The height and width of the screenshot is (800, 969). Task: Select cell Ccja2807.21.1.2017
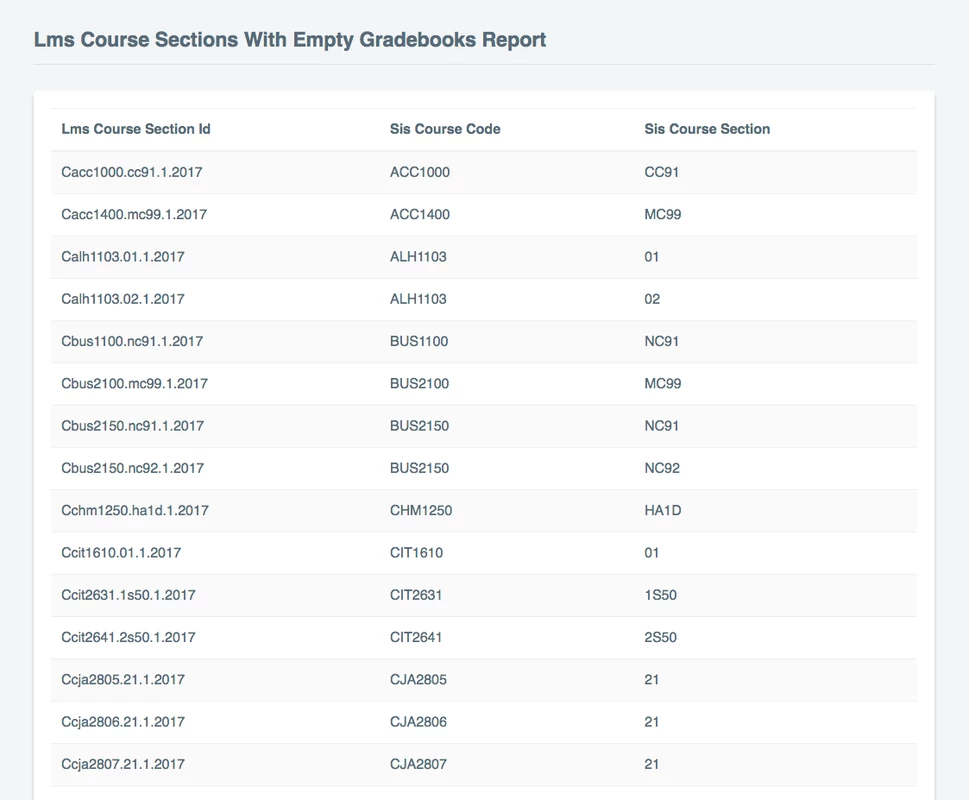[123, 765]
